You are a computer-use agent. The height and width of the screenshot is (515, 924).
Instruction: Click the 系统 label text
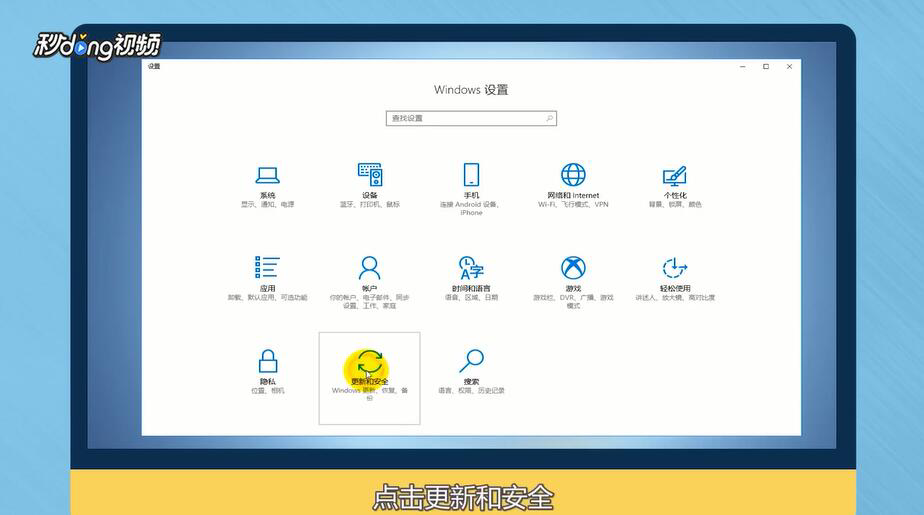(x=268, y=195)
